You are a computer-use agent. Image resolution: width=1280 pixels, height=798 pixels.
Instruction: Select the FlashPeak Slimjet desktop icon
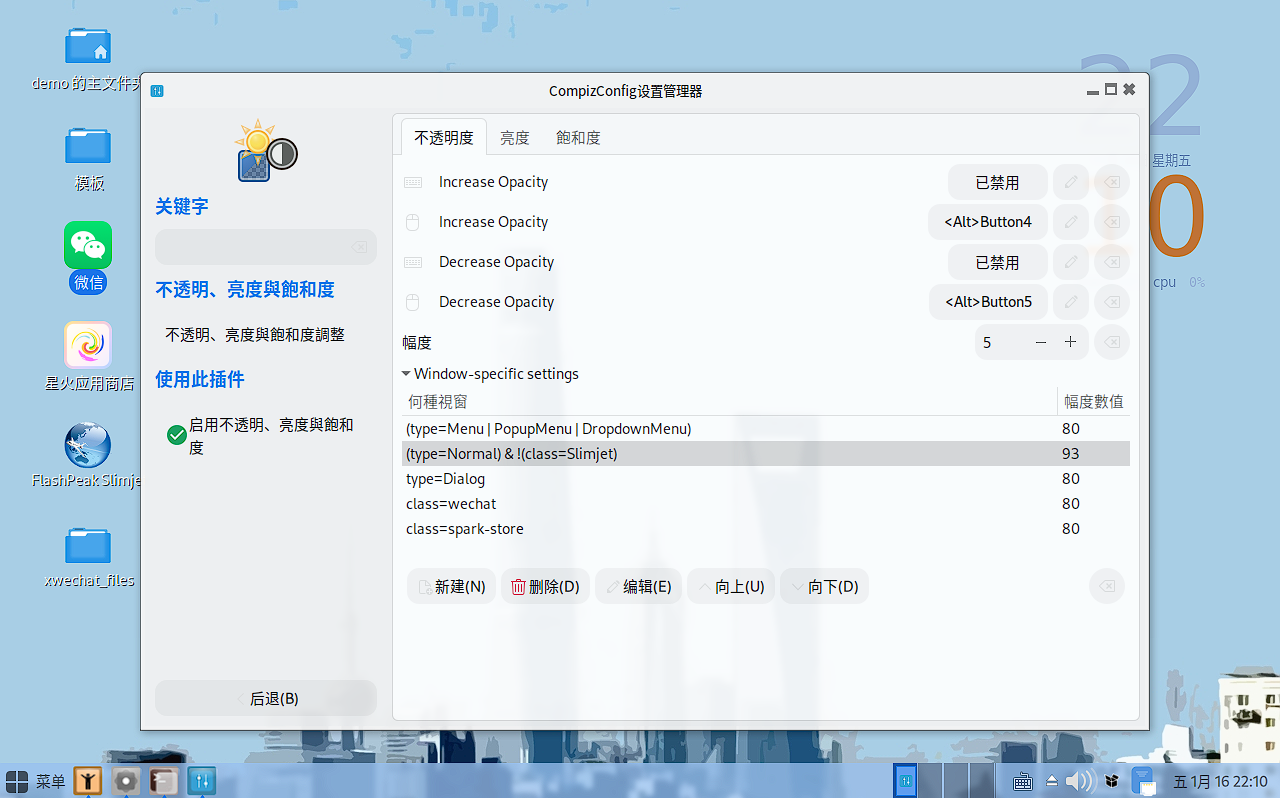(88, 456)
